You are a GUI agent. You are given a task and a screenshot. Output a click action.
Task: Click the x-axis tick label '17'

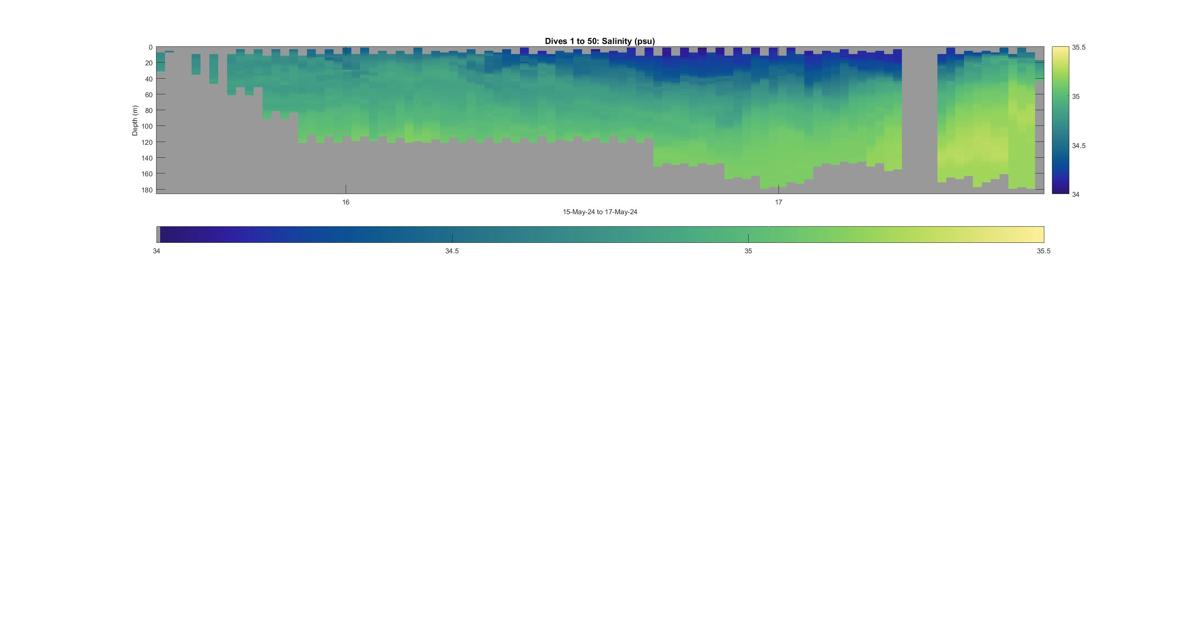click(x=778, y=202)
